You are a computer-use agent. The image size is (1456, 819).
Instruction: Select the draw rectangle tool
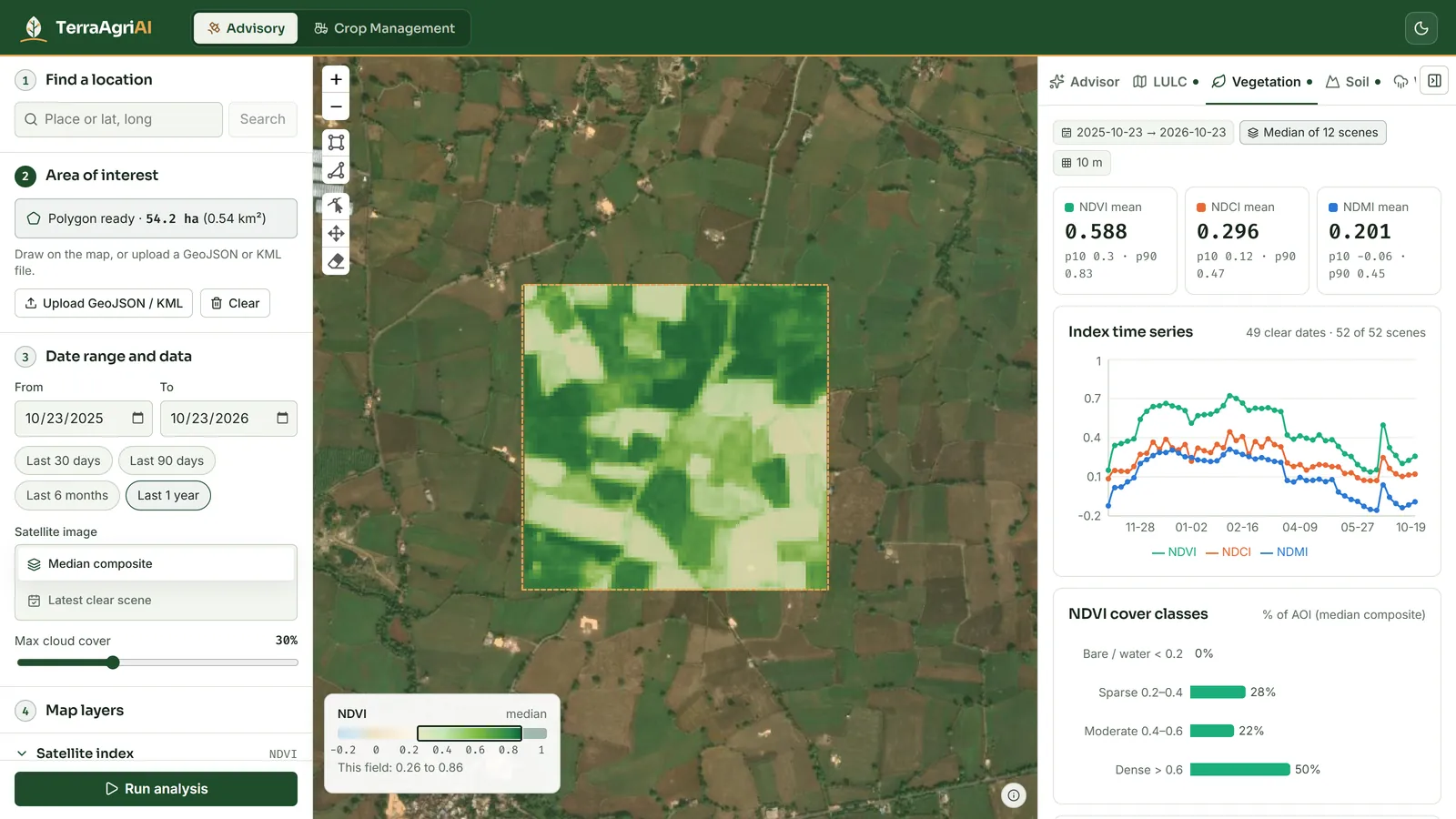click(x=336, y=142)
